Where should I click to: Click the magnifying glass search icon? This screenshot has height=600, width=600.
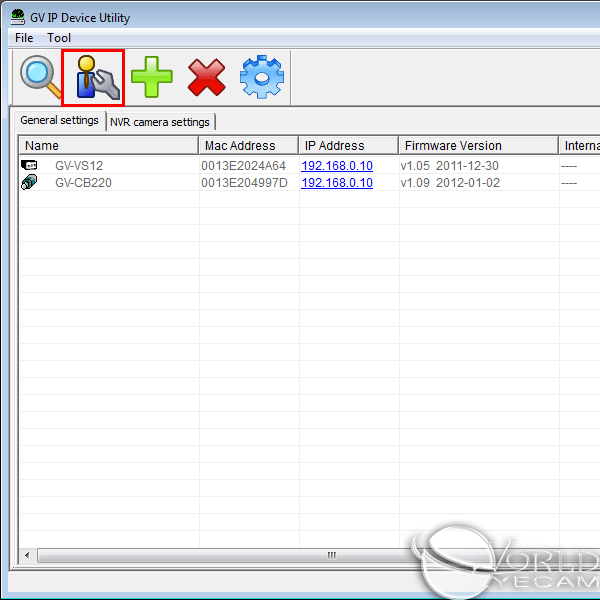point(40,77)
